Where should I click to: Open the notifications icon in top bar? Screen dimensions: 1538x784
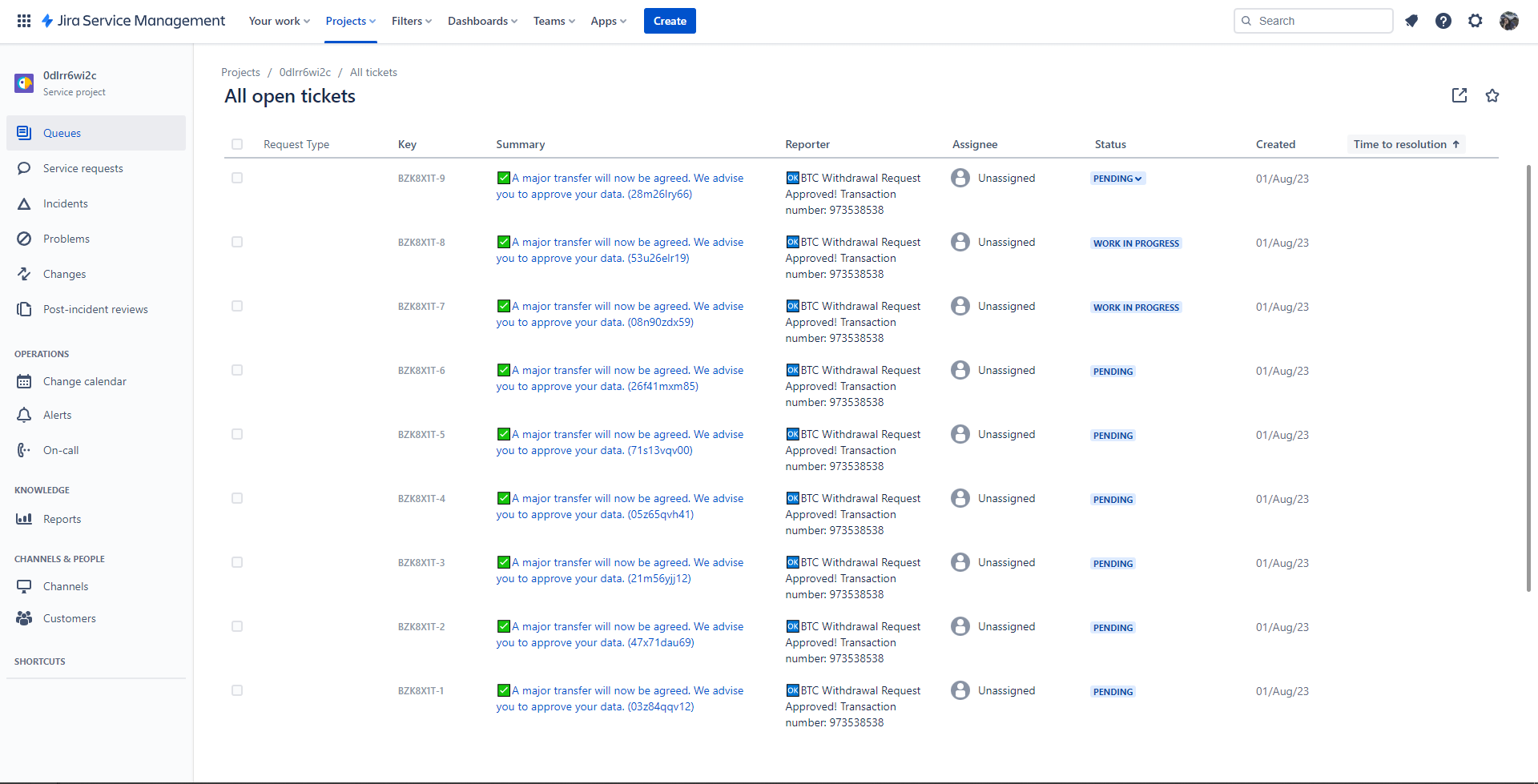coord(1411,21)
